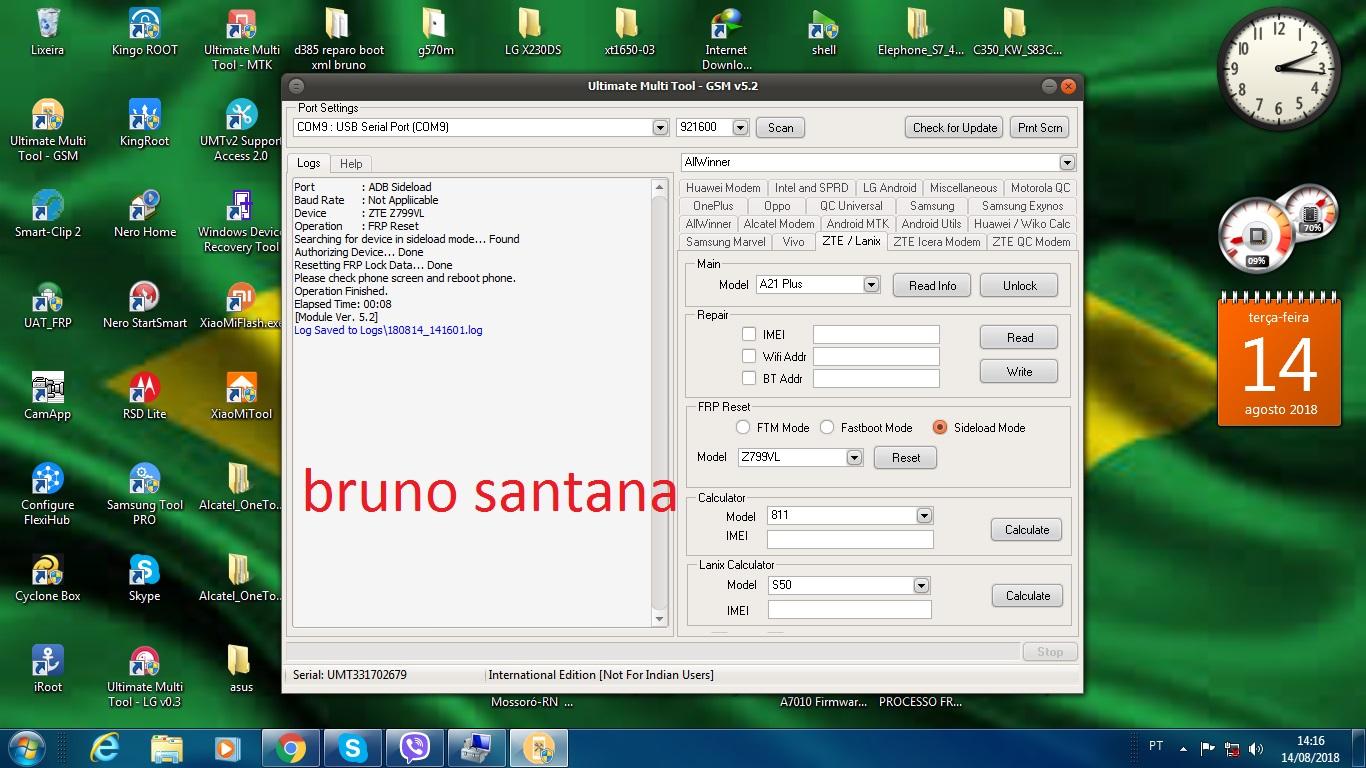Open Kingo ROOT desktop shortcut
Image resolution: width=1366 pixels, height=768 pixels.
(145, 32)
